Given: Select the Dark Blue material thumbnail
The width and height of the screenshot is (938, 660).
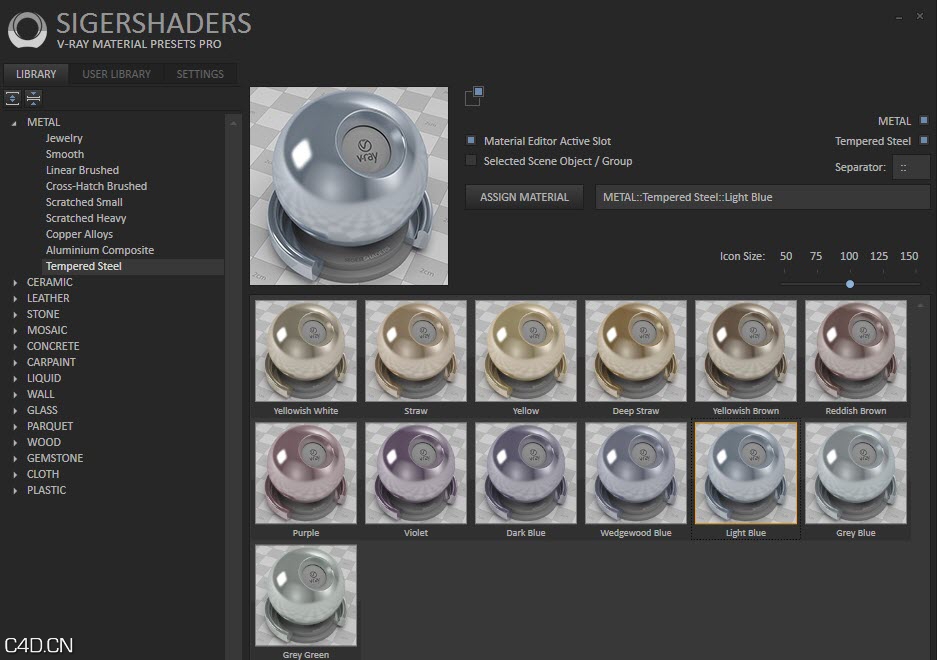Looking at the screenshot, I should pos(525,472).
